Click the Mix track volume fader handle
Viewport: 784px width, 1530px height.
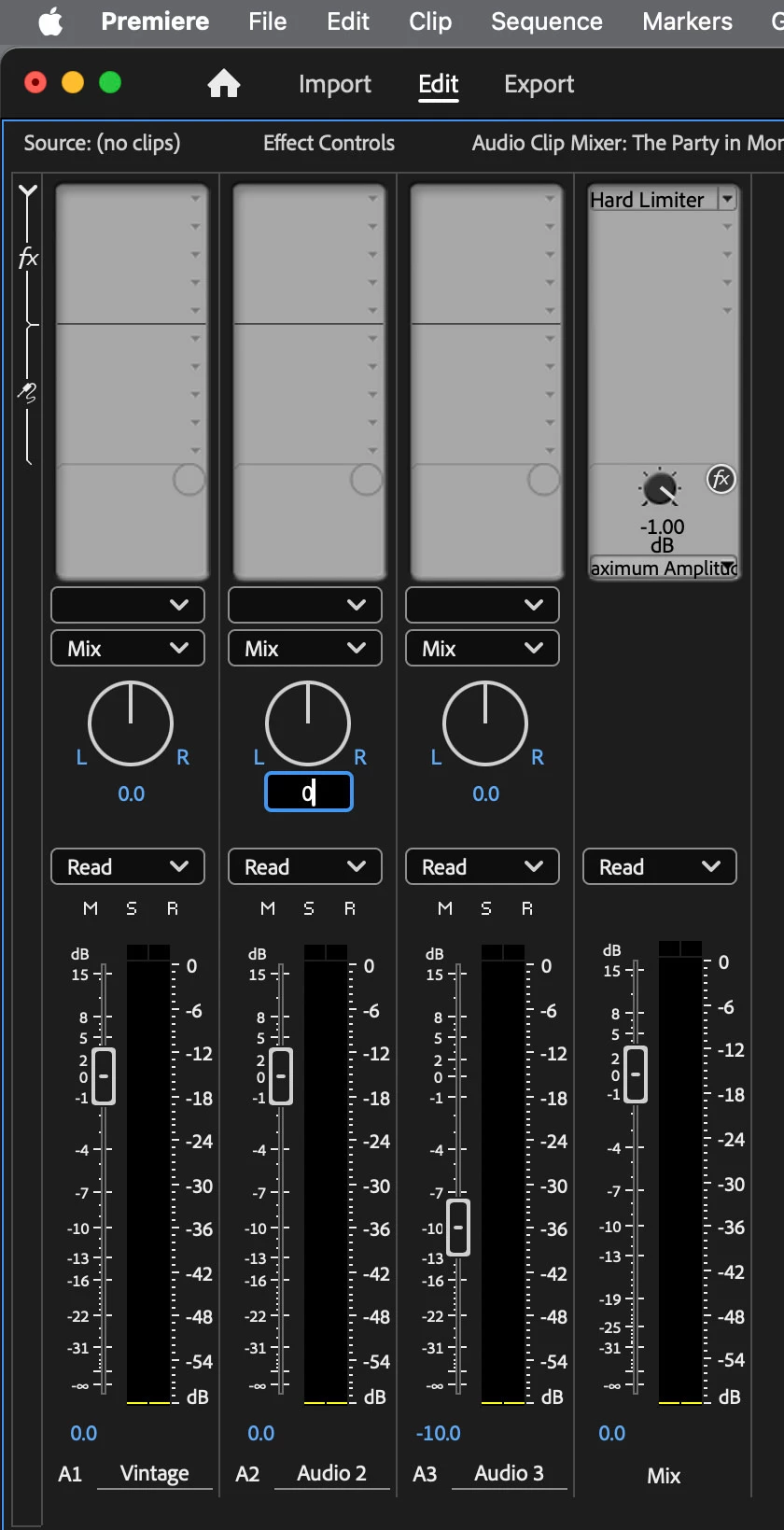[636, 1074]
